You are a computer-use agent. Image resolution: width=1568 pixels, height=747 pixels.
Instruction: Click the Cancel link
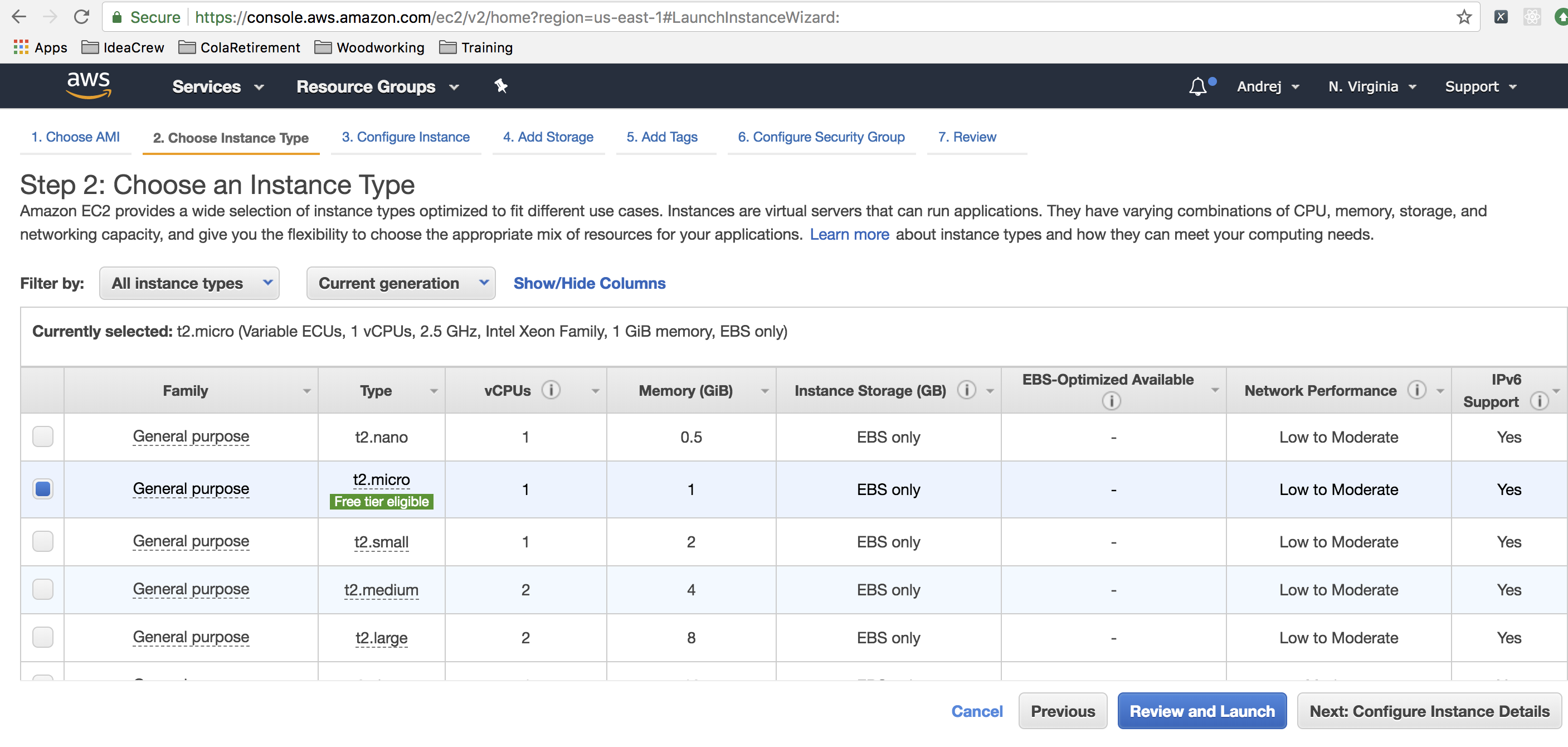(976, 711)
